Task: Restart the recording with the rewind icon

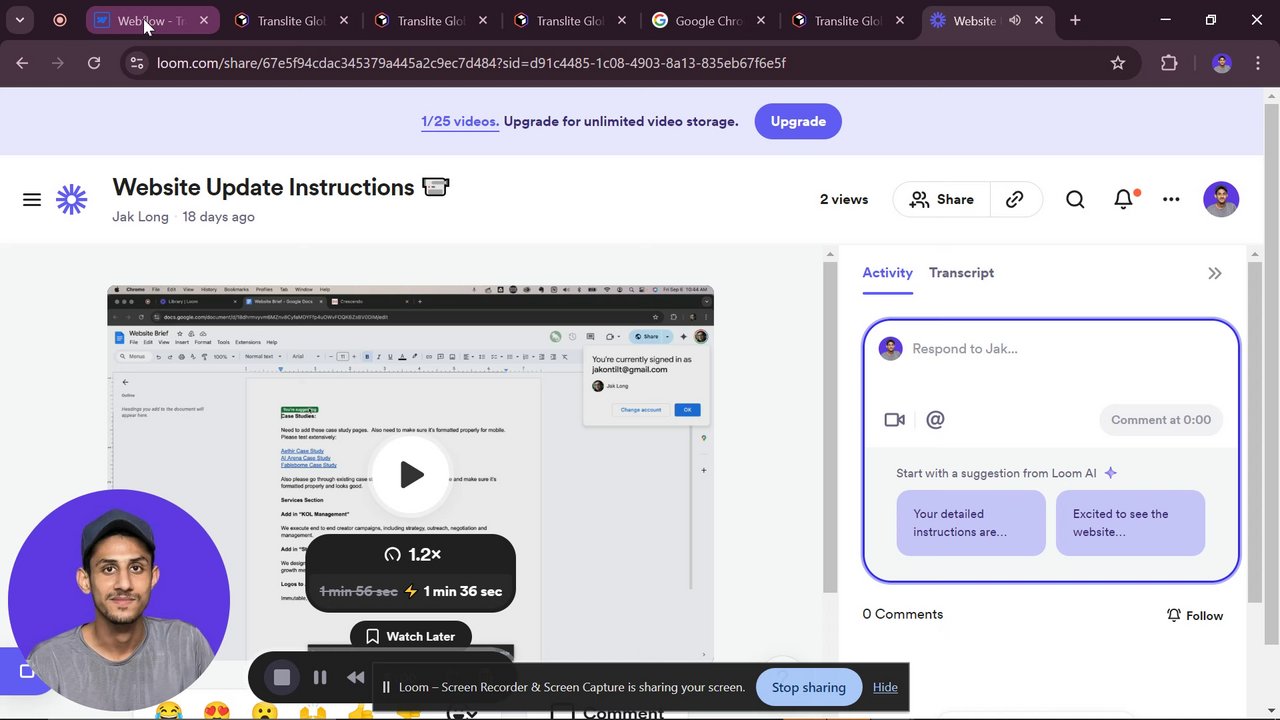Action: tap(355, 678)
